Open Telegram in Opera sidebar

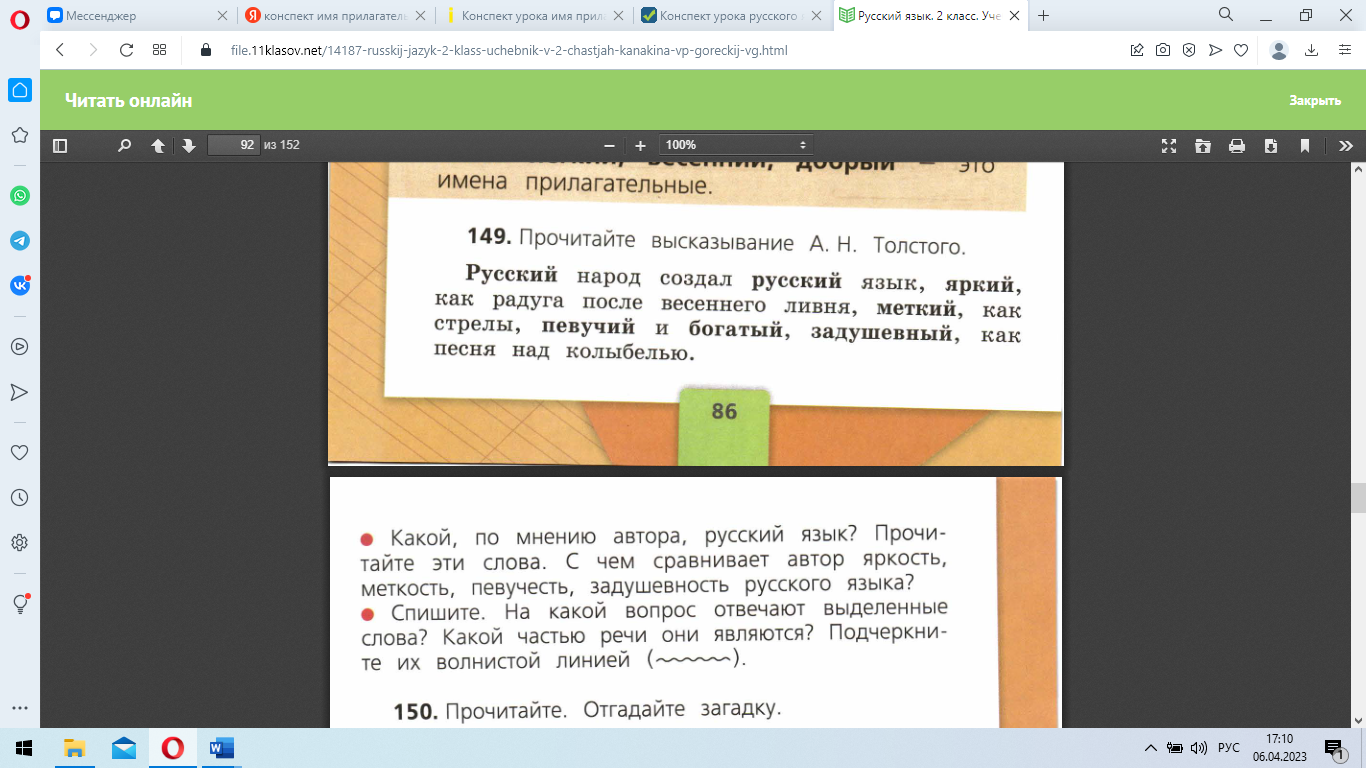click(x=19, y=241)
